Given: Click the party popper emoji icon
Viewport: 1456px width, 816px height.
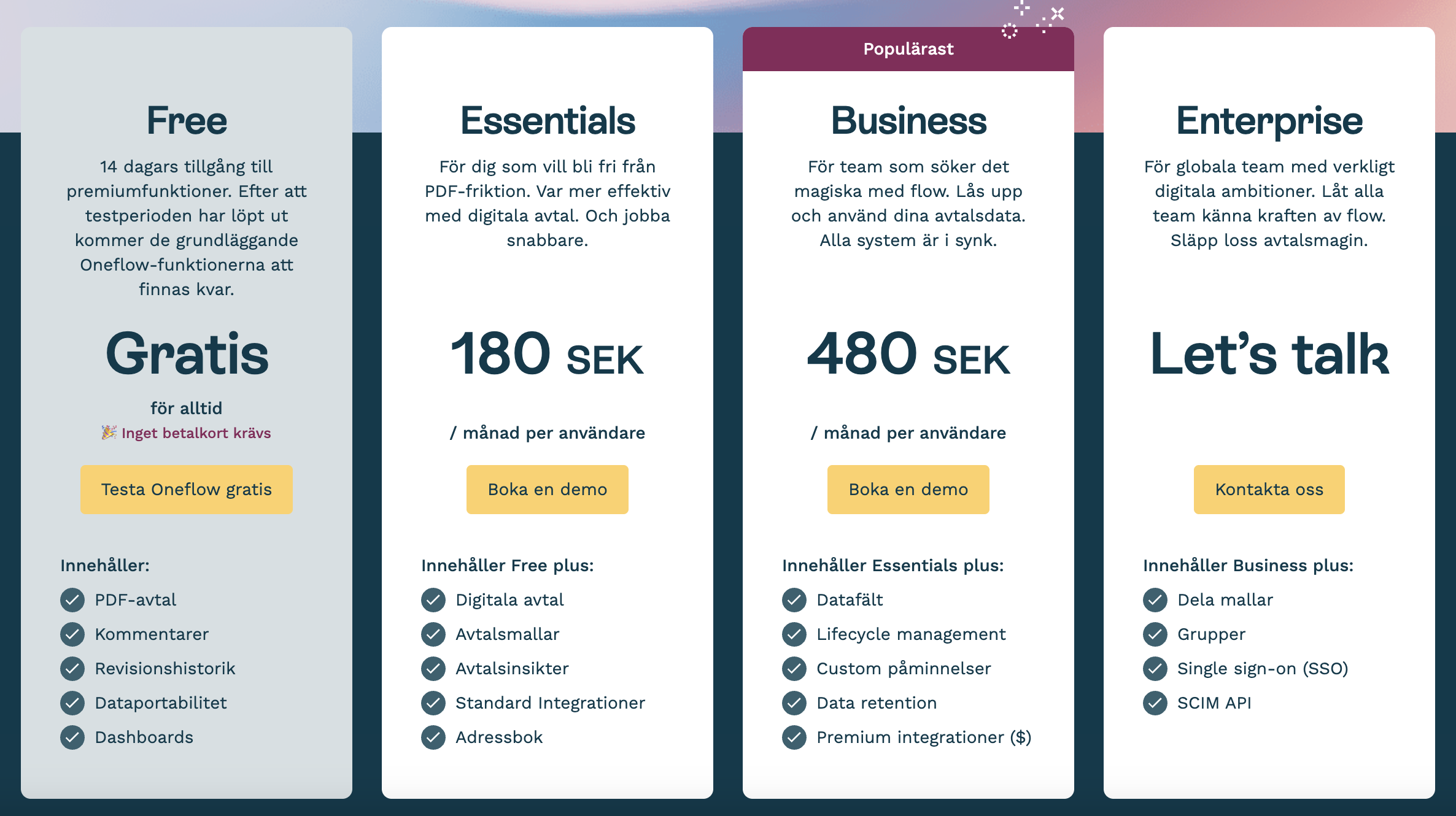Looking at the screenshot, I should tap(109, 433).
